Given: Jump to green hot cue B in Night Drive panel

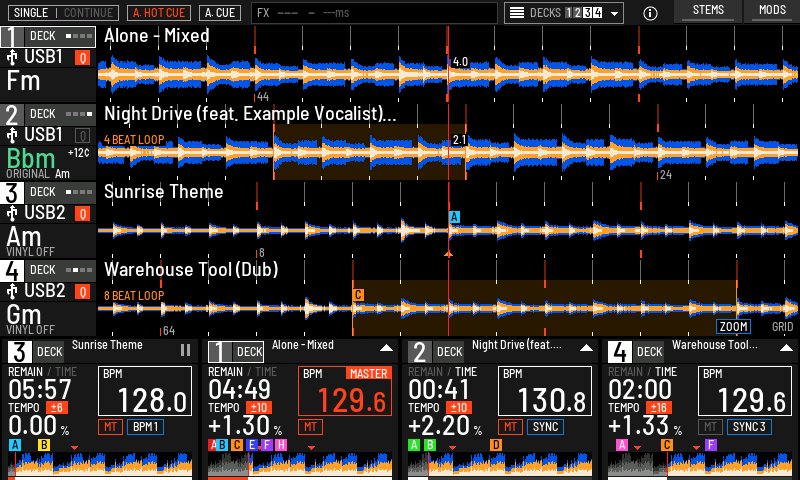Looking at the screenshot, I should tap(430, 445).
